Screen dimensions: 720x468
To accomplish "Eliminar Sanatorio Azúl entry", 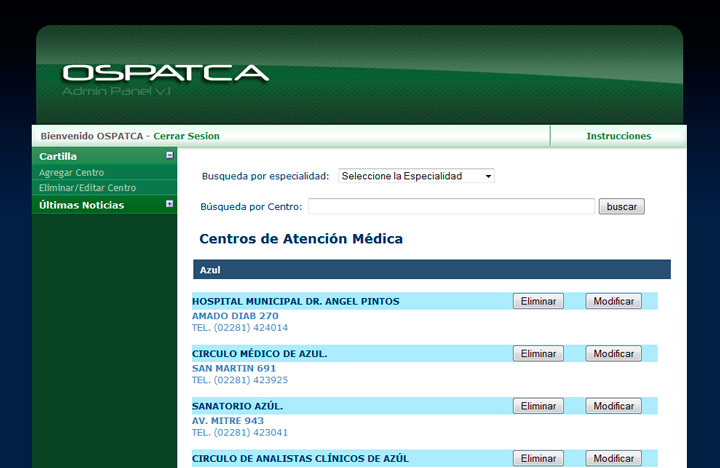I will 538,406.
